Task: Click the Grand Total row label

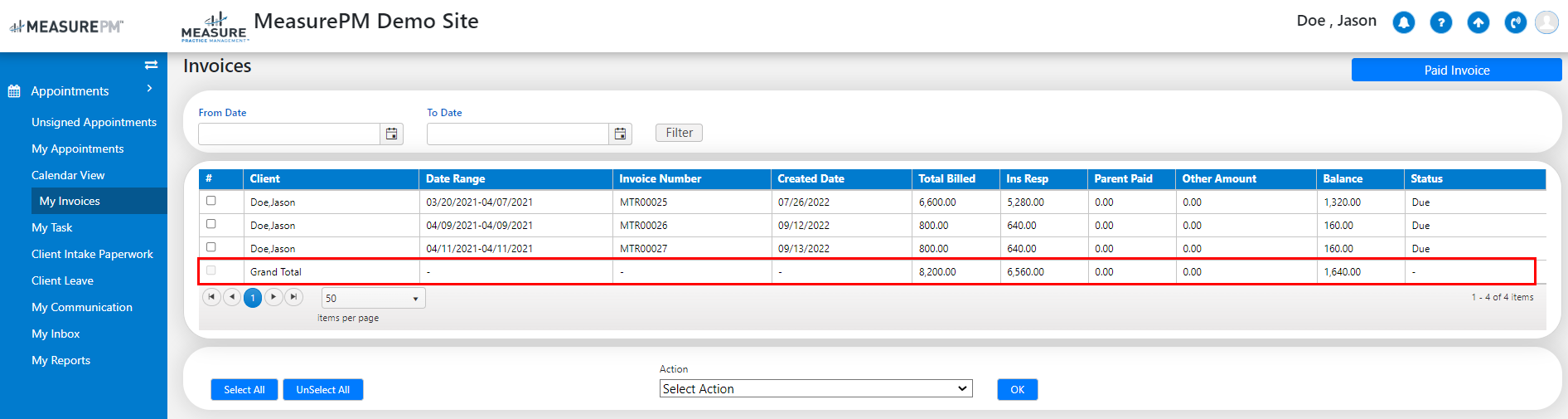Action: (275, 272)
